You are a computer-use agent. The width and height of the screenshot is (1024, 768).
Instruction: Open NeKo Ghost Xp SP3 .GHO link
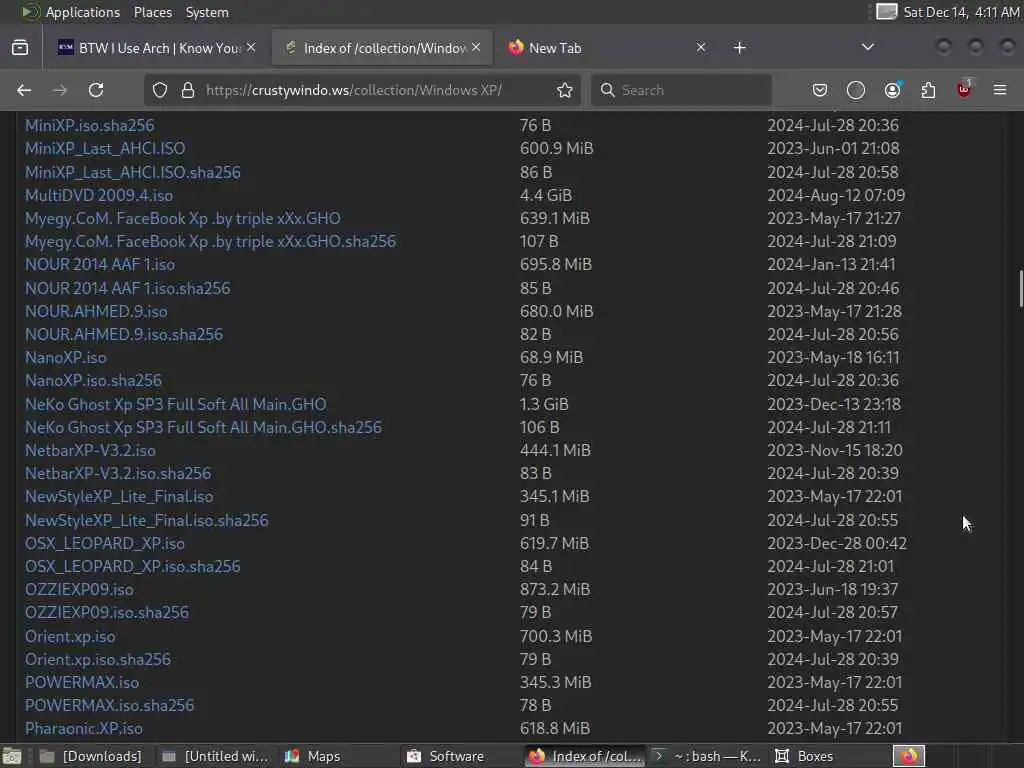click(176, 404)
